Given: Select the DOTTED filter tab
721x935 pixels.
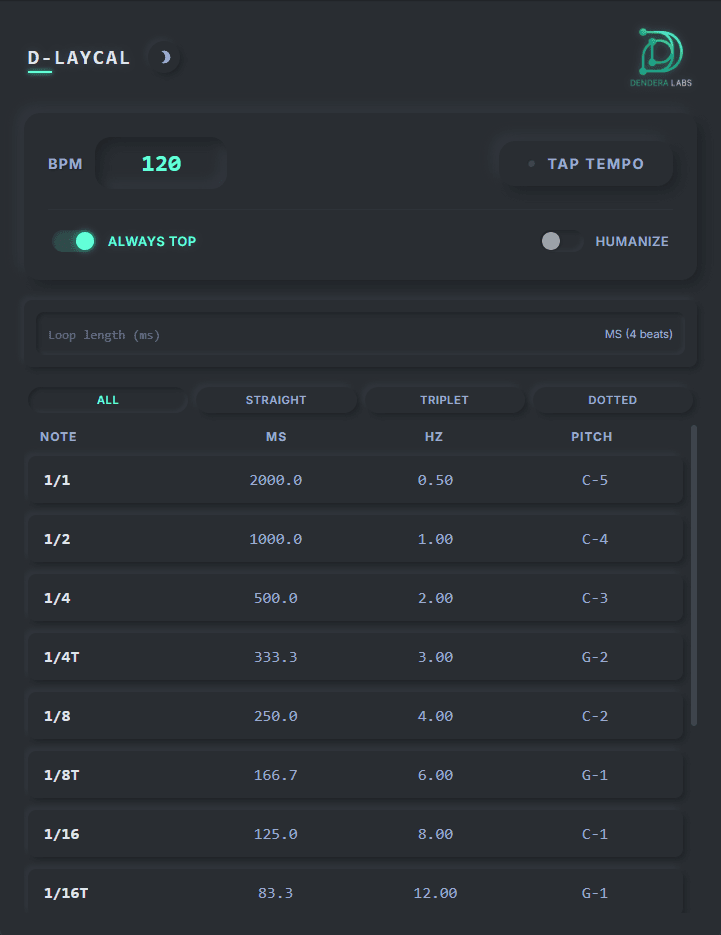Looking at the screenshot, I should click(x=612, y=400).
